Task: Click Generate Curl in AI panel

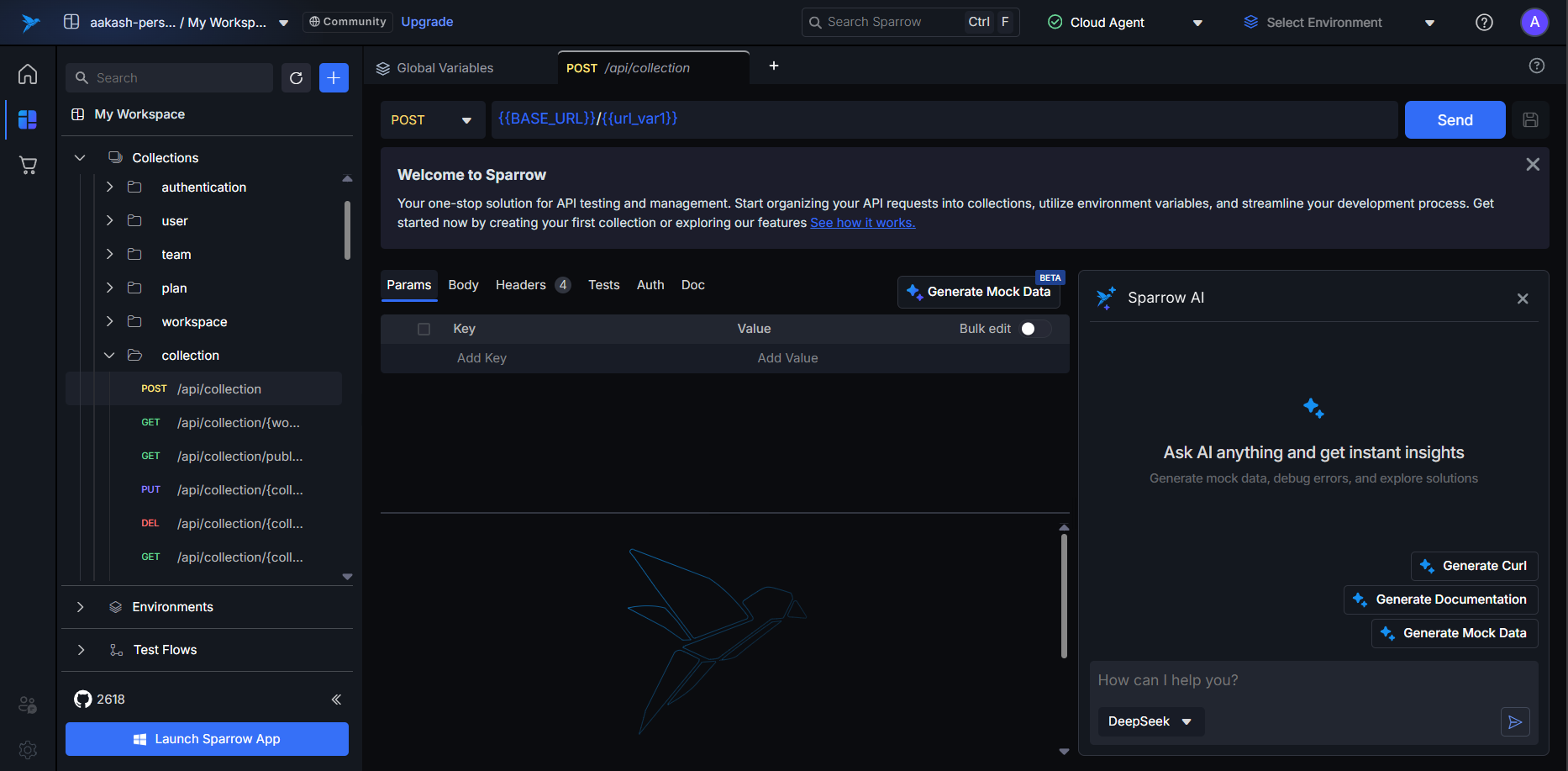Action: pyautogui.click(x=1475, y=566)
